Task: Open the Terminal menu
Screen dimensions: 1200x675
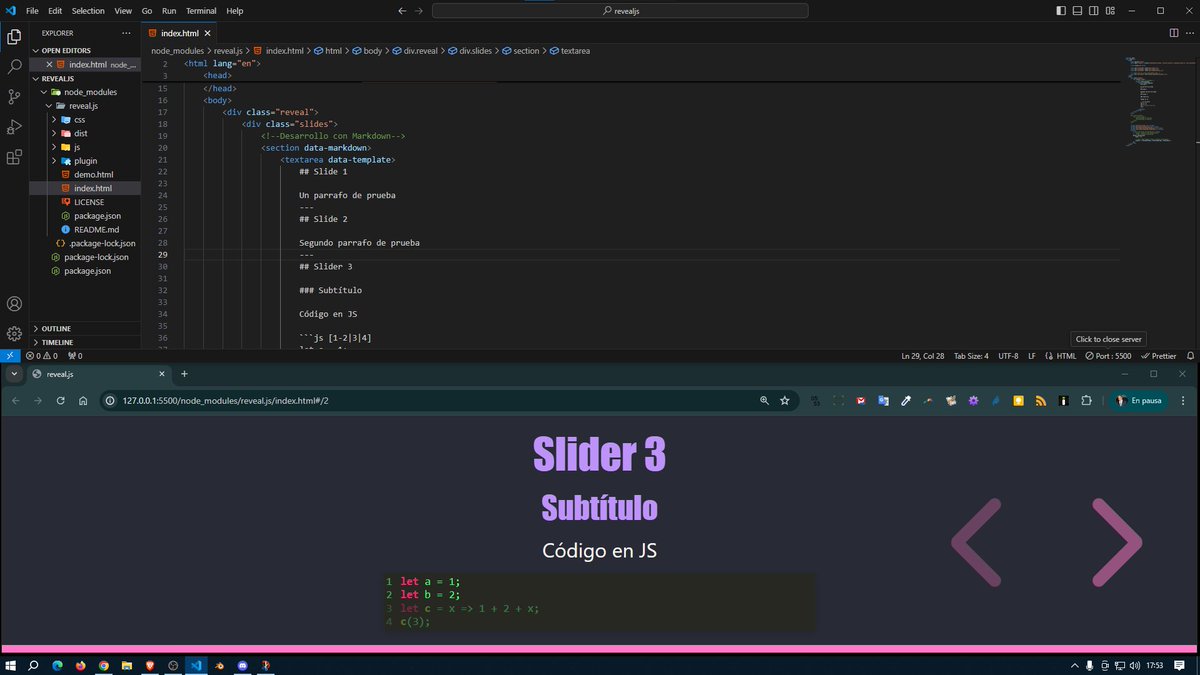Action: click(x=200, y=11)
